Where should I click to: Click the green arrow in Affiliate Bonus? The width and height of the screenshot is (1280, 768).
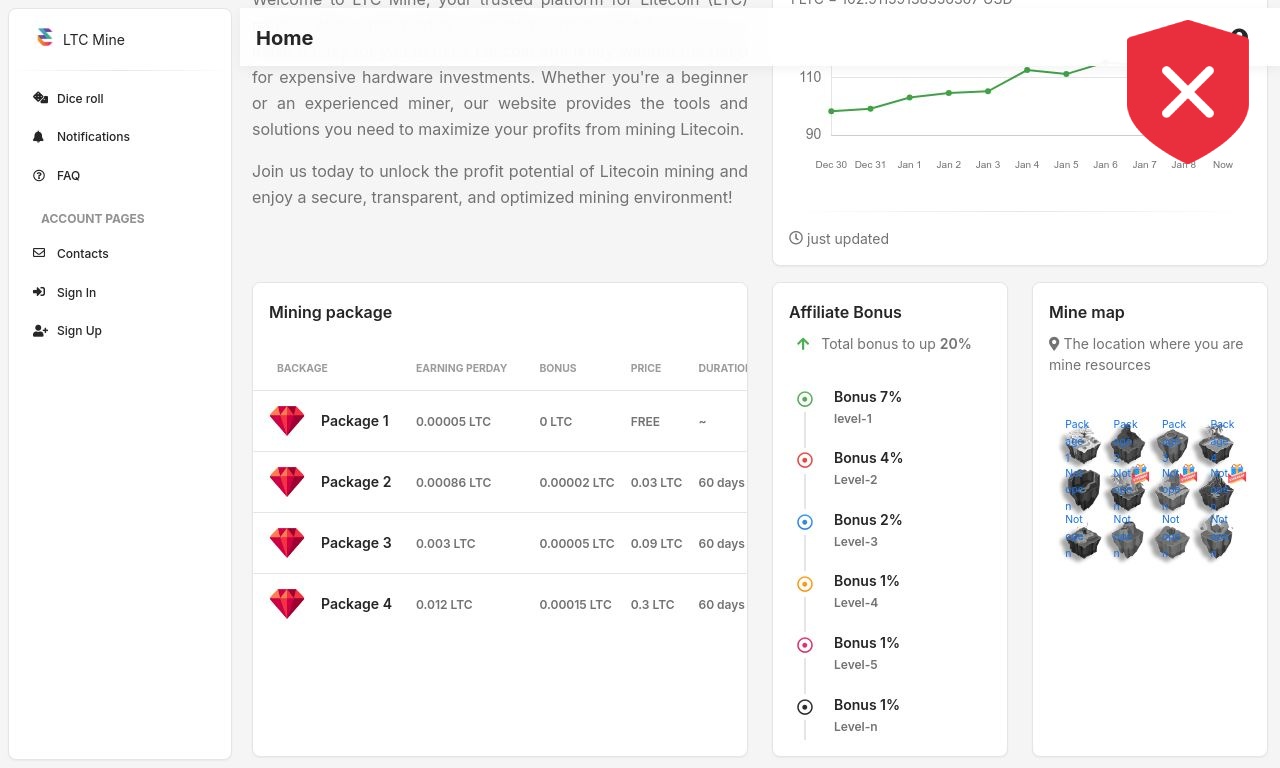(803, 344)
